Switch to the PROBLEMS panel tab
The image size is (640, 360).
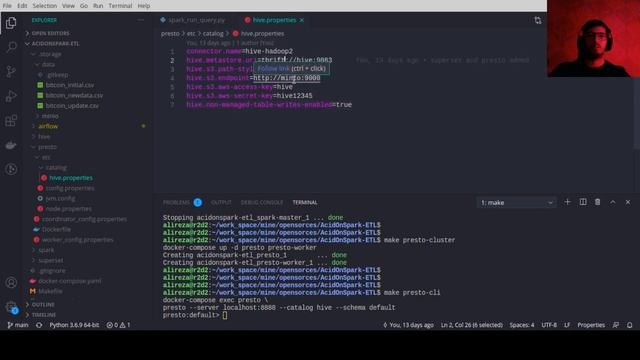point(176,202)
